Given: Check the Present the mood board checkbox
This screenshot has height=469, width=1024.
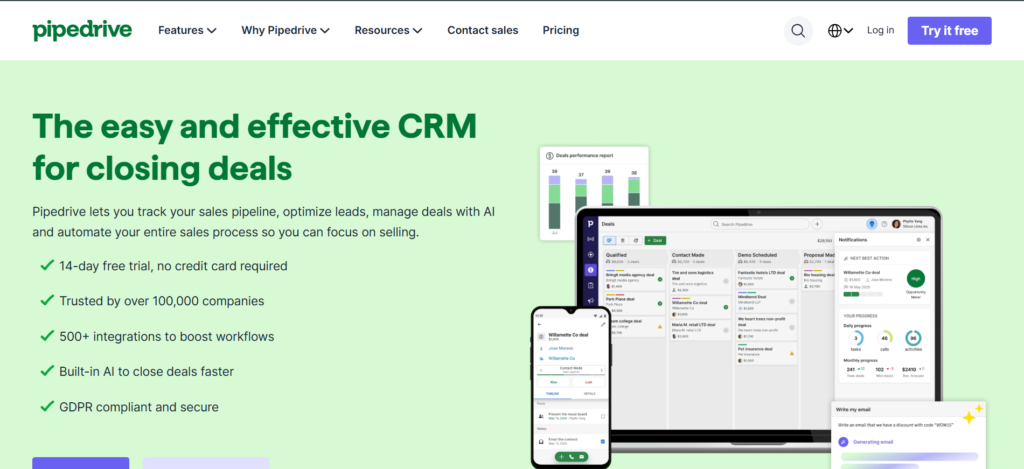Looking at the screenshot, I should tap(603, 416).
